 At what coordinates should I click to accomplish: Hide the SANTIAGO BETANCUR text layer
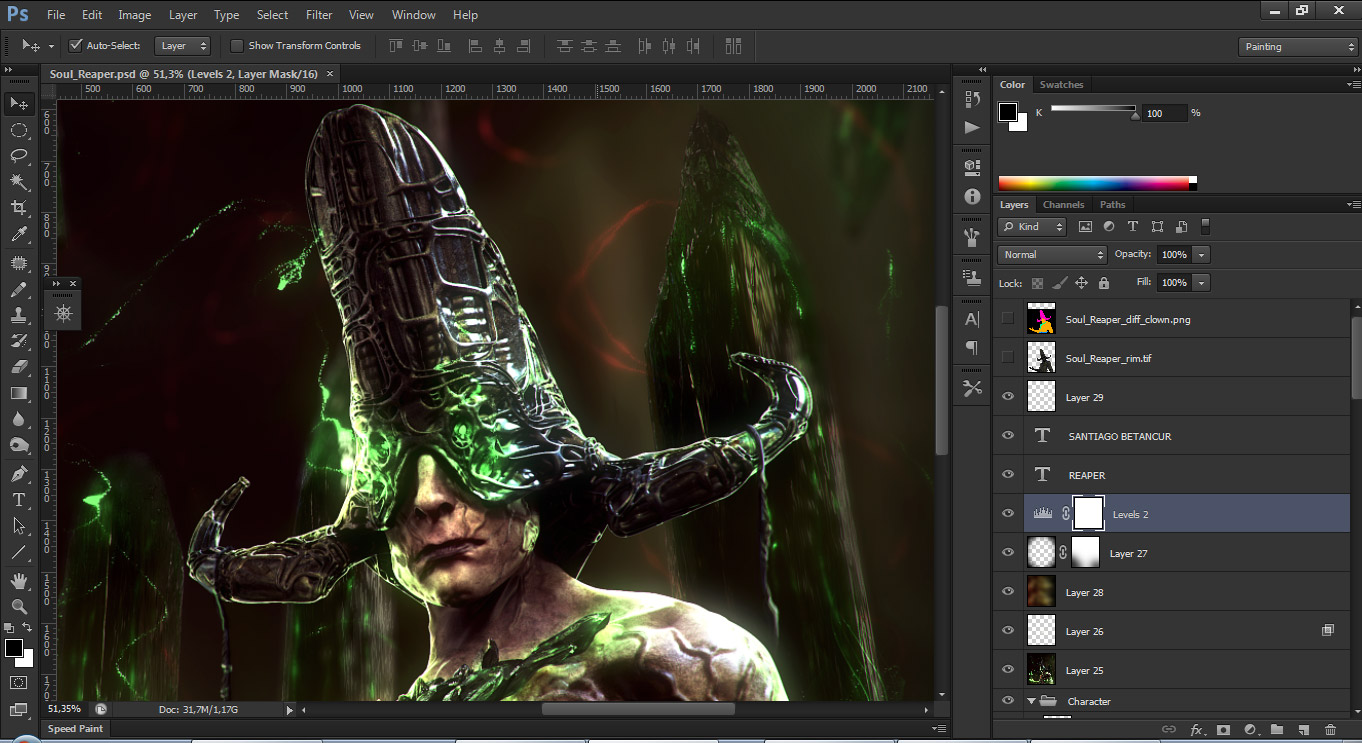coord(1008,436)
